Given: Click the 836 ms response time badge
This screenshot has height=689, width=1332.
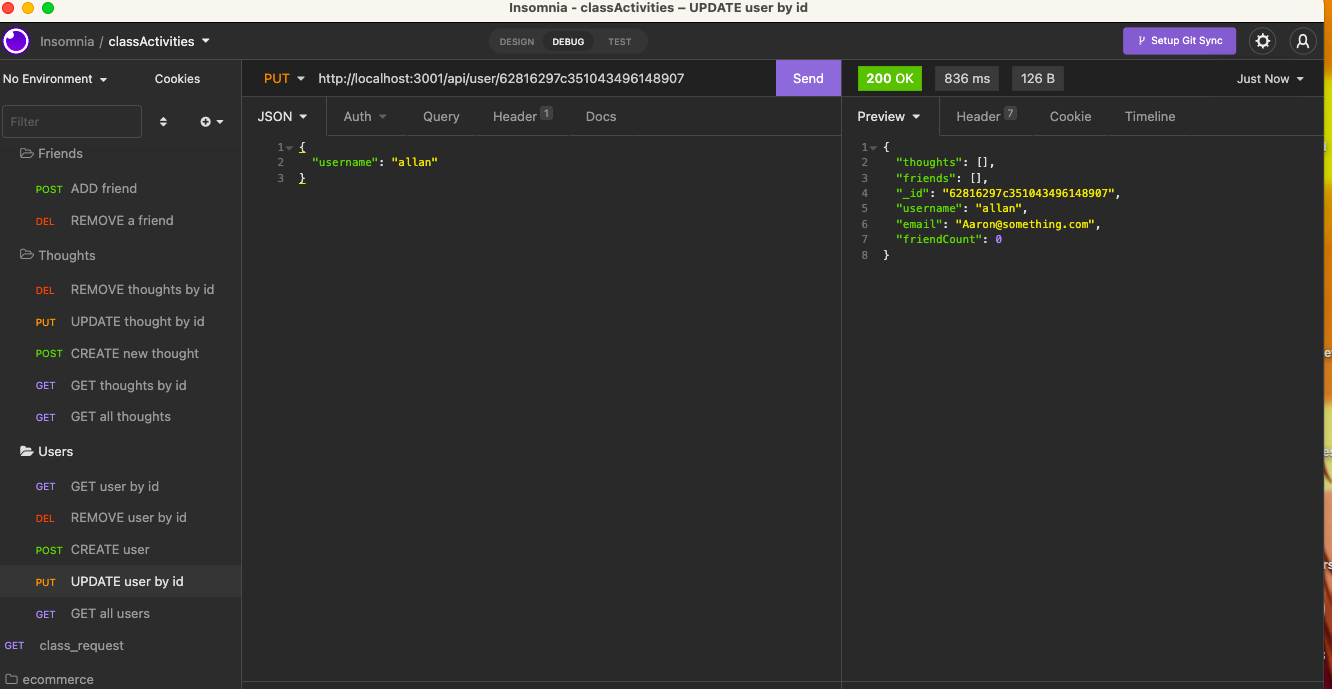Looking at the screenshot, I should click(967, 78).
